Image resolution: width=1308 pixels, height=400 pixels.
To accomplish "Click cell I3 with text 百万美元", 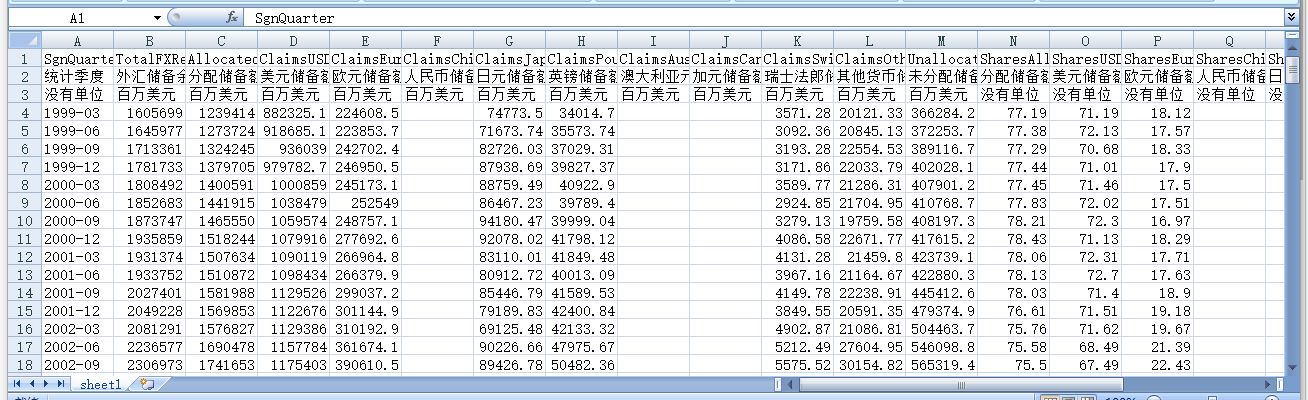I will click(654, 95).
